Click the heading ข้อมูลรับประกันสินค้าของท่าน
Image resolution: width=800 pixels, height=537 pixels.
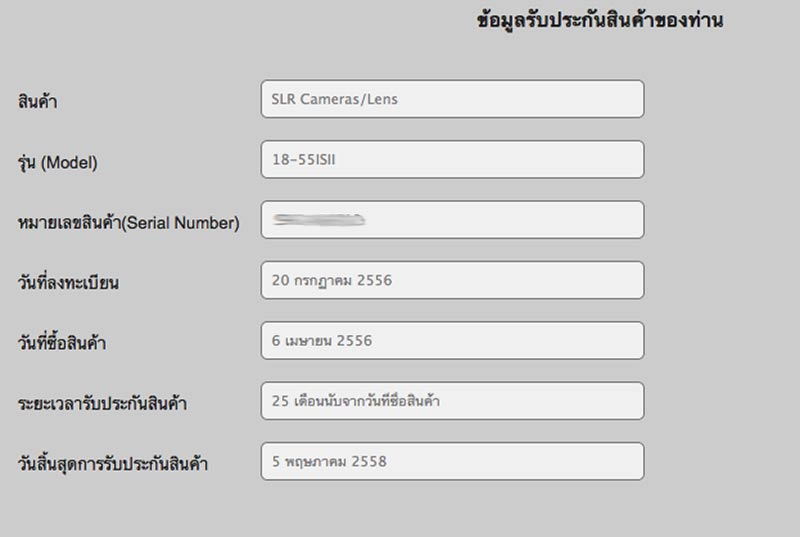(600, 21)
